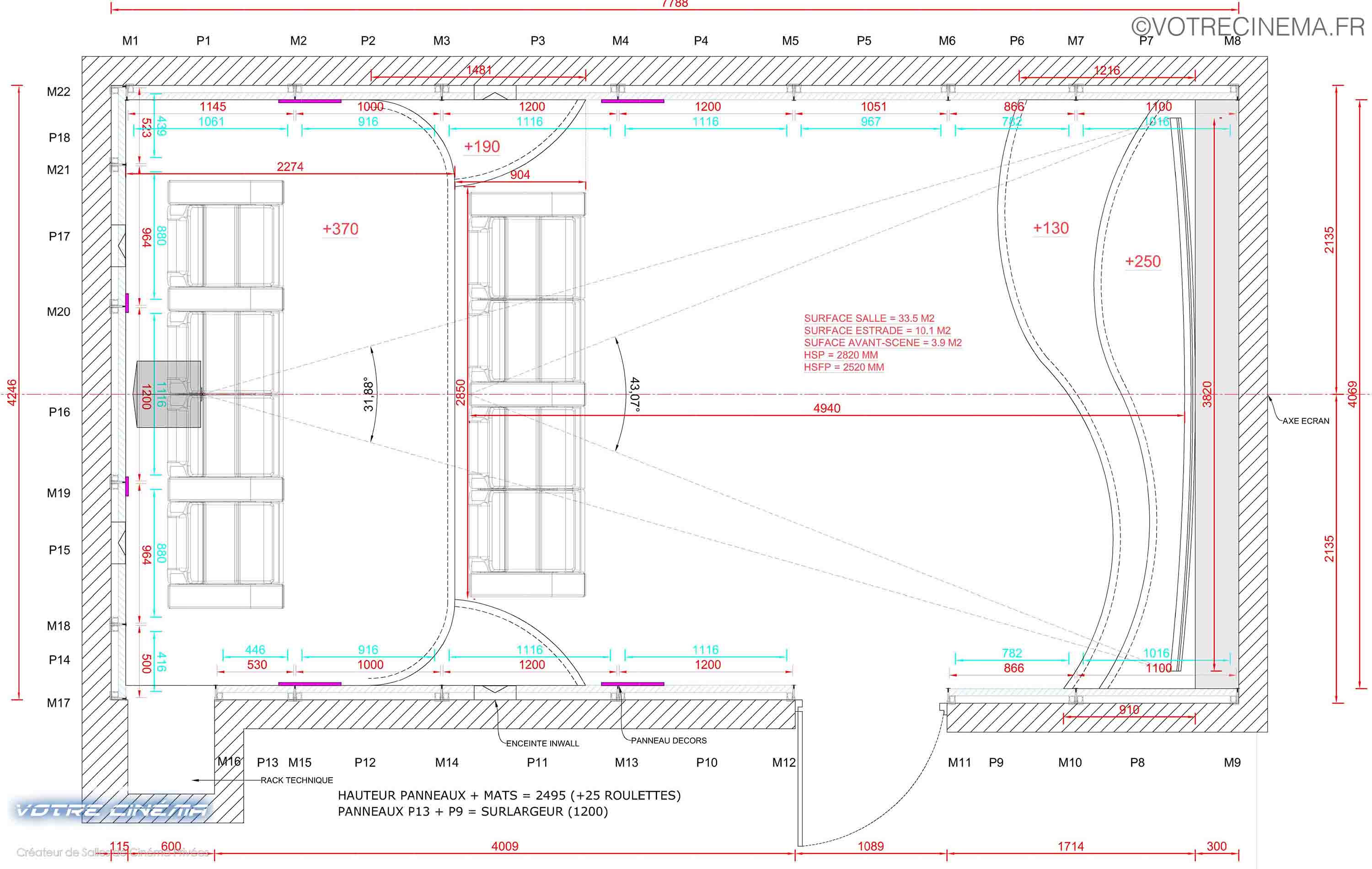Select the "PANNEAU DECORS" callout
Viewport: 1372px width, 869px height.
pyautogui.click(x=669, y=740)
